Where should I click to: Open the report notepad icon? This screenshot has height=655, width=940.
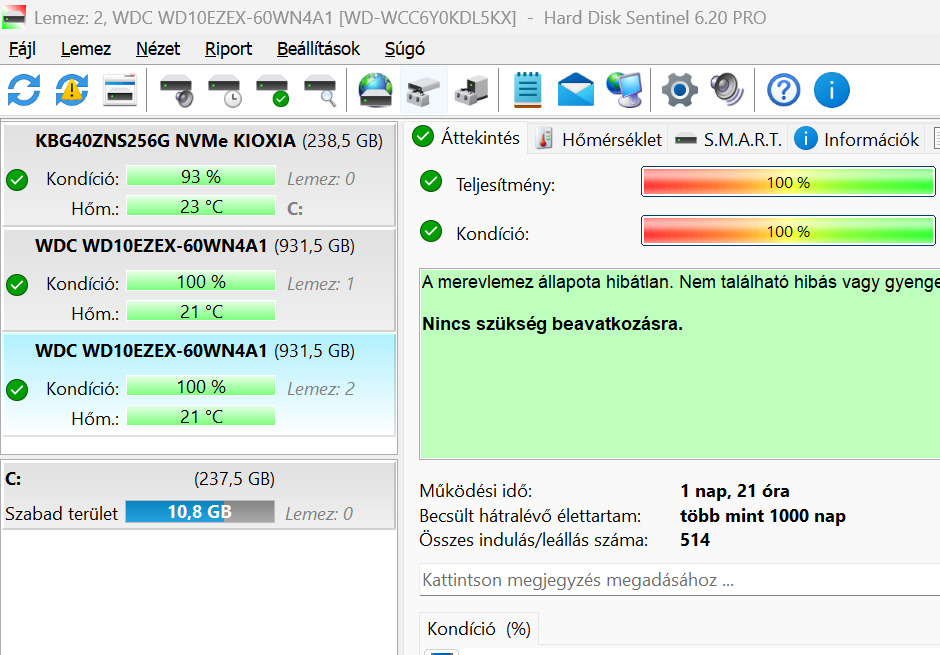tap(528, 90)
